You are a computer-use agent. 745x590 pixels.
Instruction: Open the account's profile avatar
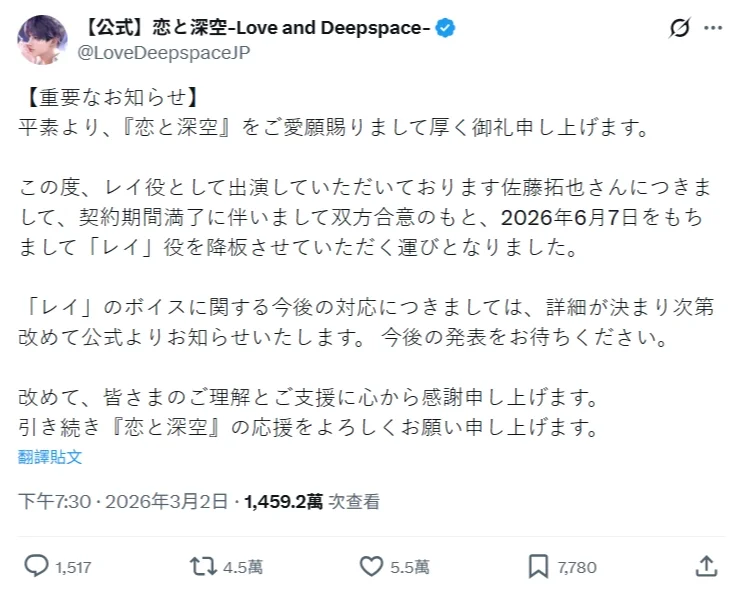click(42, 40)
